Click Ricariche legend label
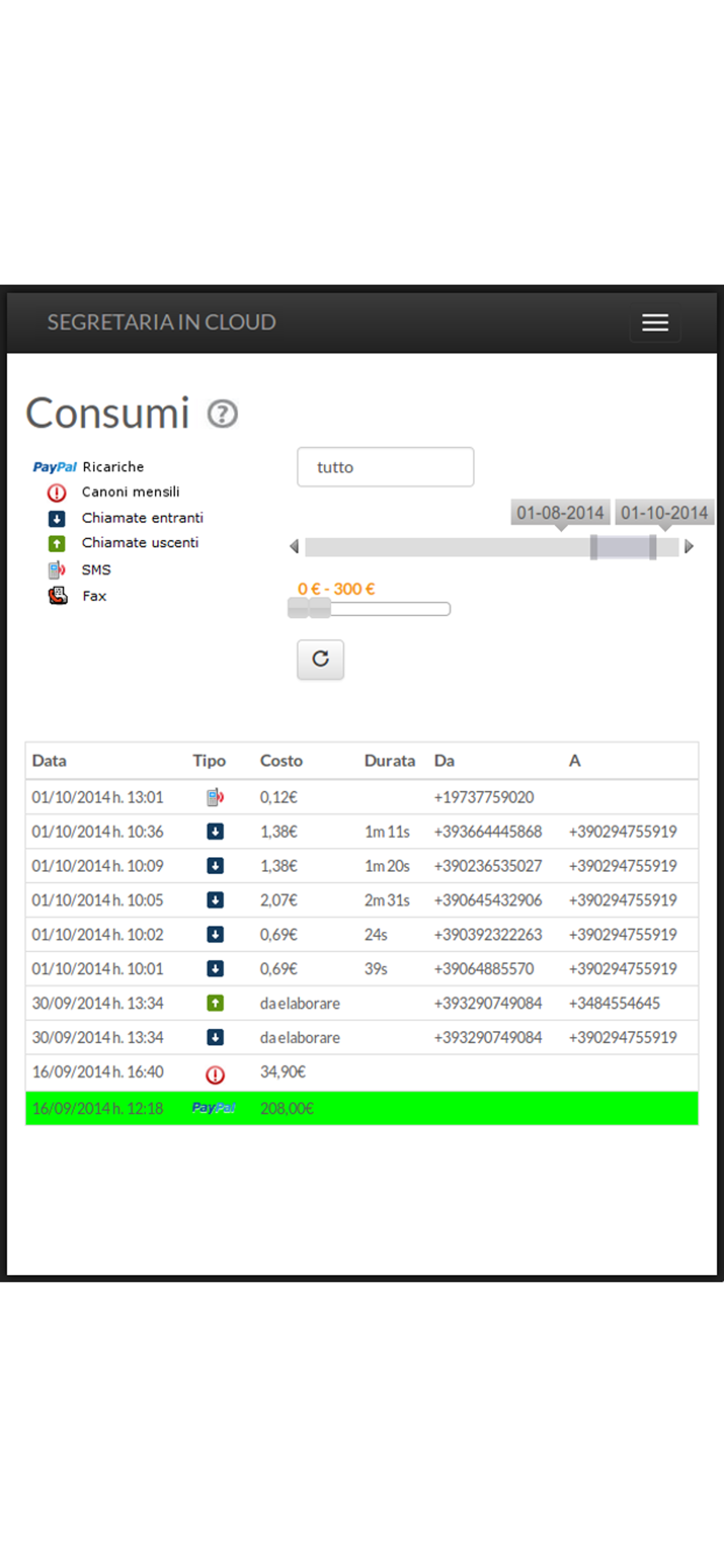Screen dimensions: 724x1568 click(x=113, y=467)
